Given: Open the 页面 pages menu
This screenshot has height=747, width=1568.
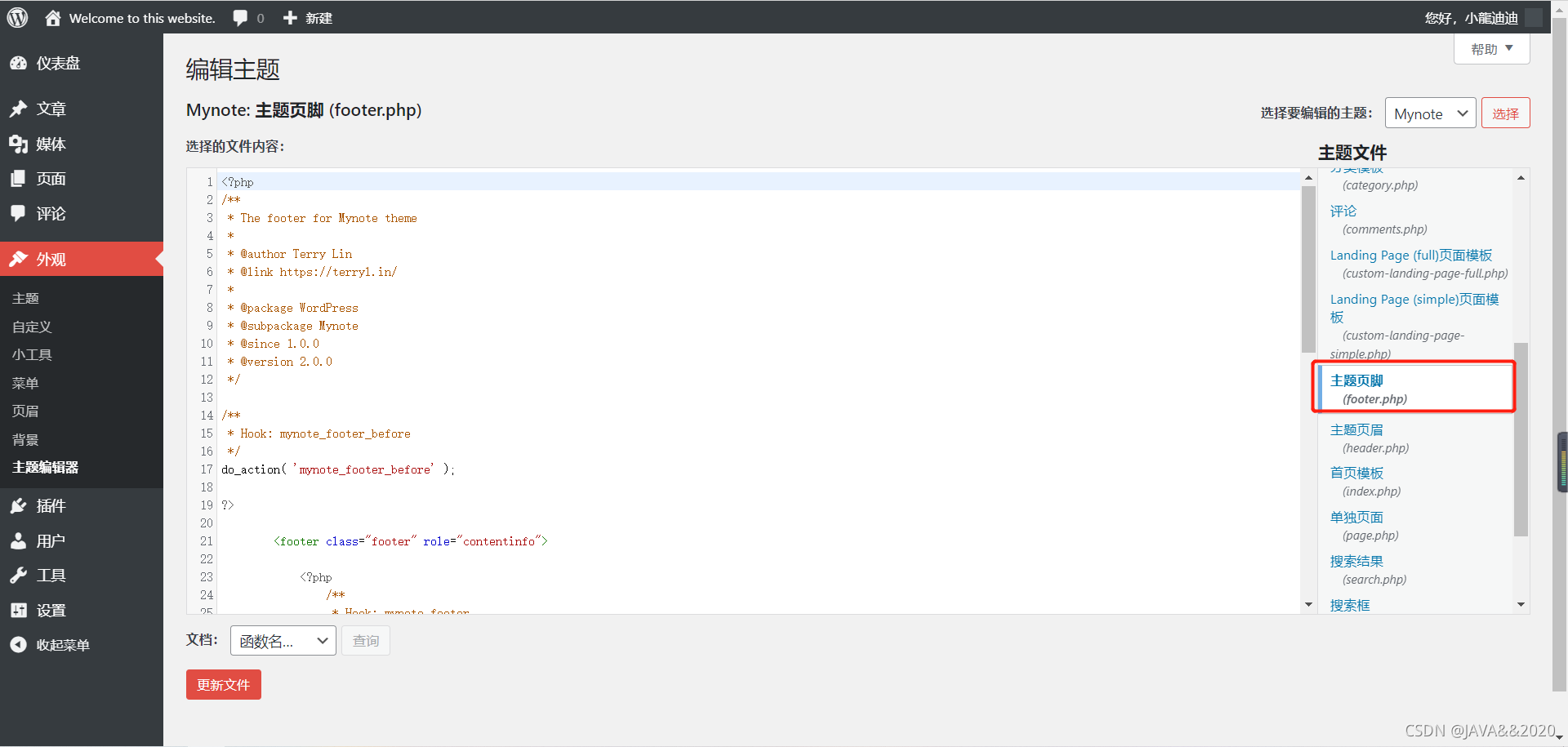Looking at the screenshot, I should pyautogui.click(x=51, y=179).
